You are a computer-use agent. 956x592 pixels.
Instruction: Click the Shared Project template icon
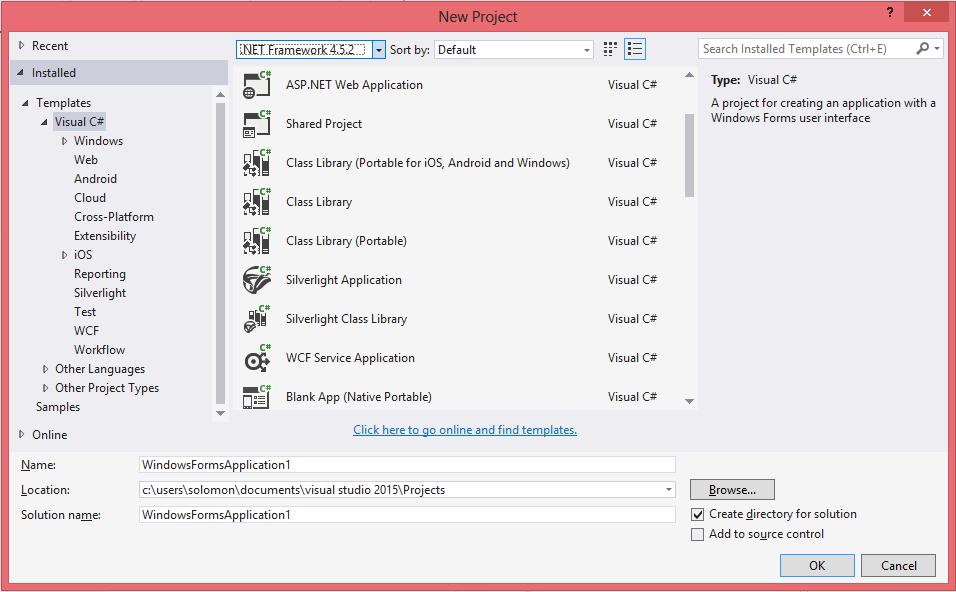257,124
